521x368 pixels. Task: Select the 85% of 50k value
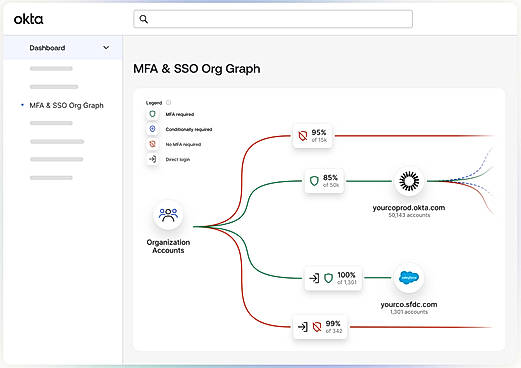click(x=331, y=181)
